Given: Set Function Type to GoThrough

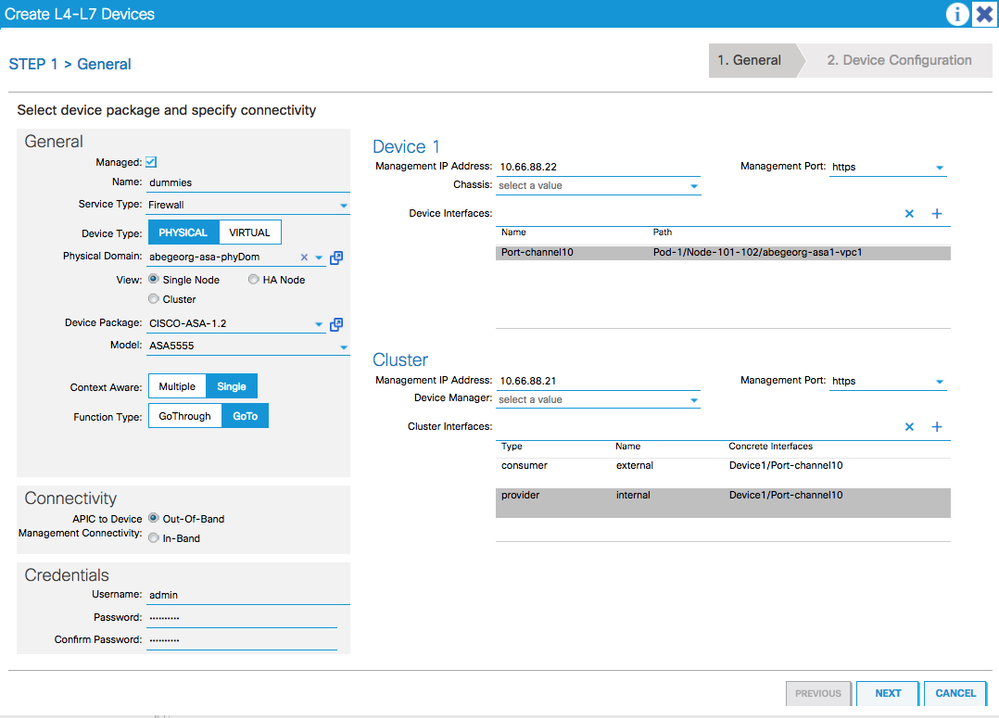Looking at the screenshot, I should [x=185, y=416].
